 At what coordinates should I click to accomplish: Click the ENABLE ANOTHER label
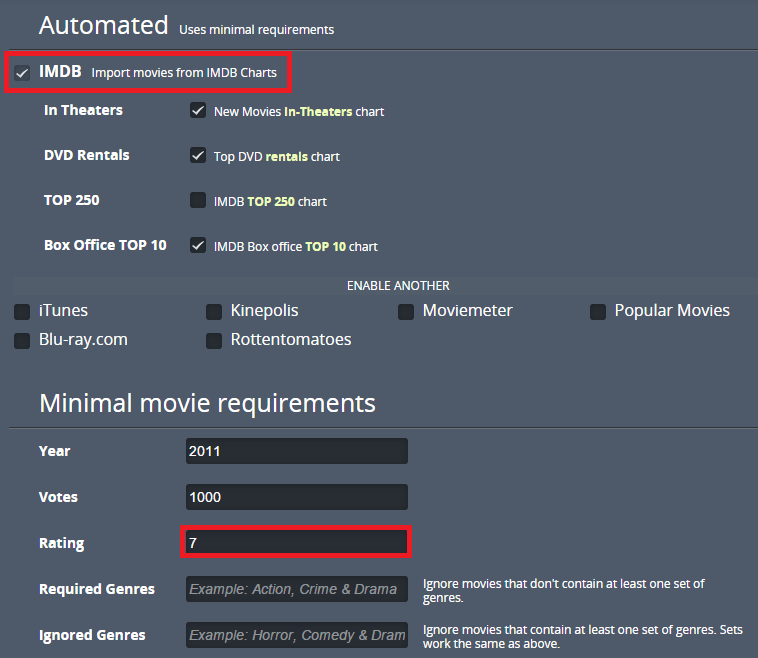coord(398,286)
